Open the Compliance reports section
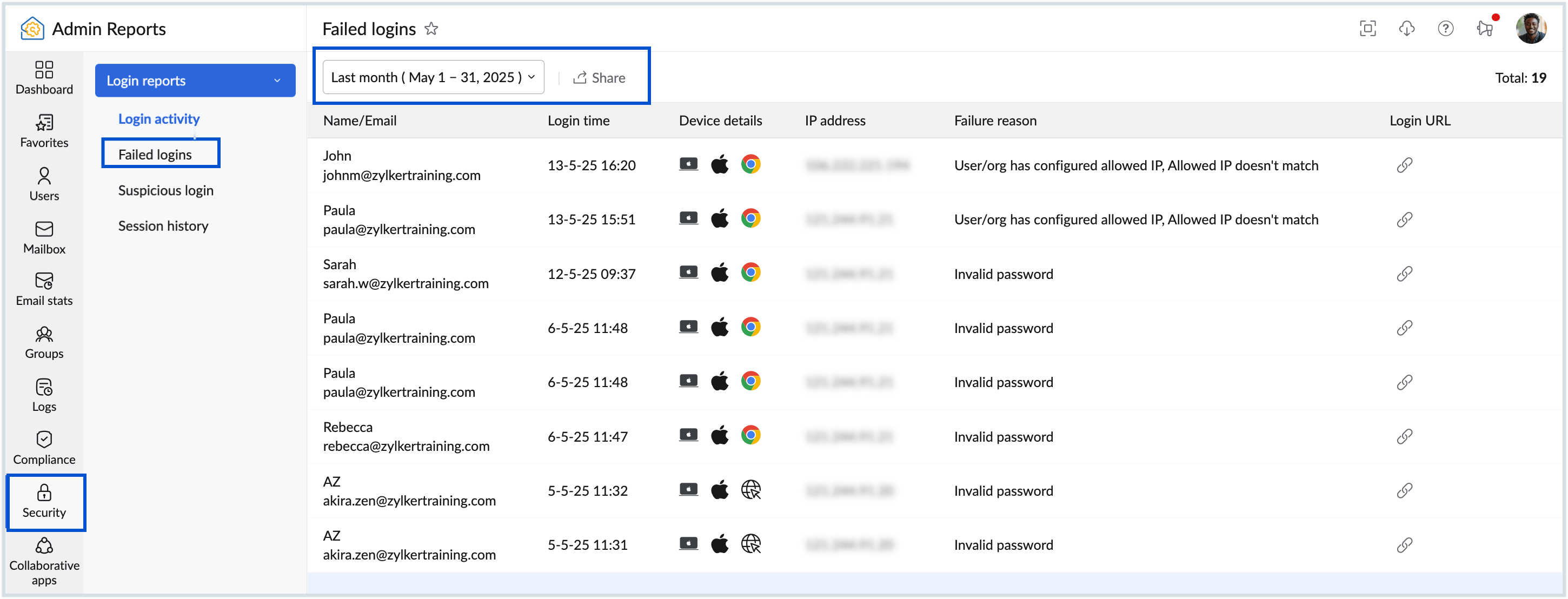This screenshot has width=1568, height=599. [x=43, y=448]
